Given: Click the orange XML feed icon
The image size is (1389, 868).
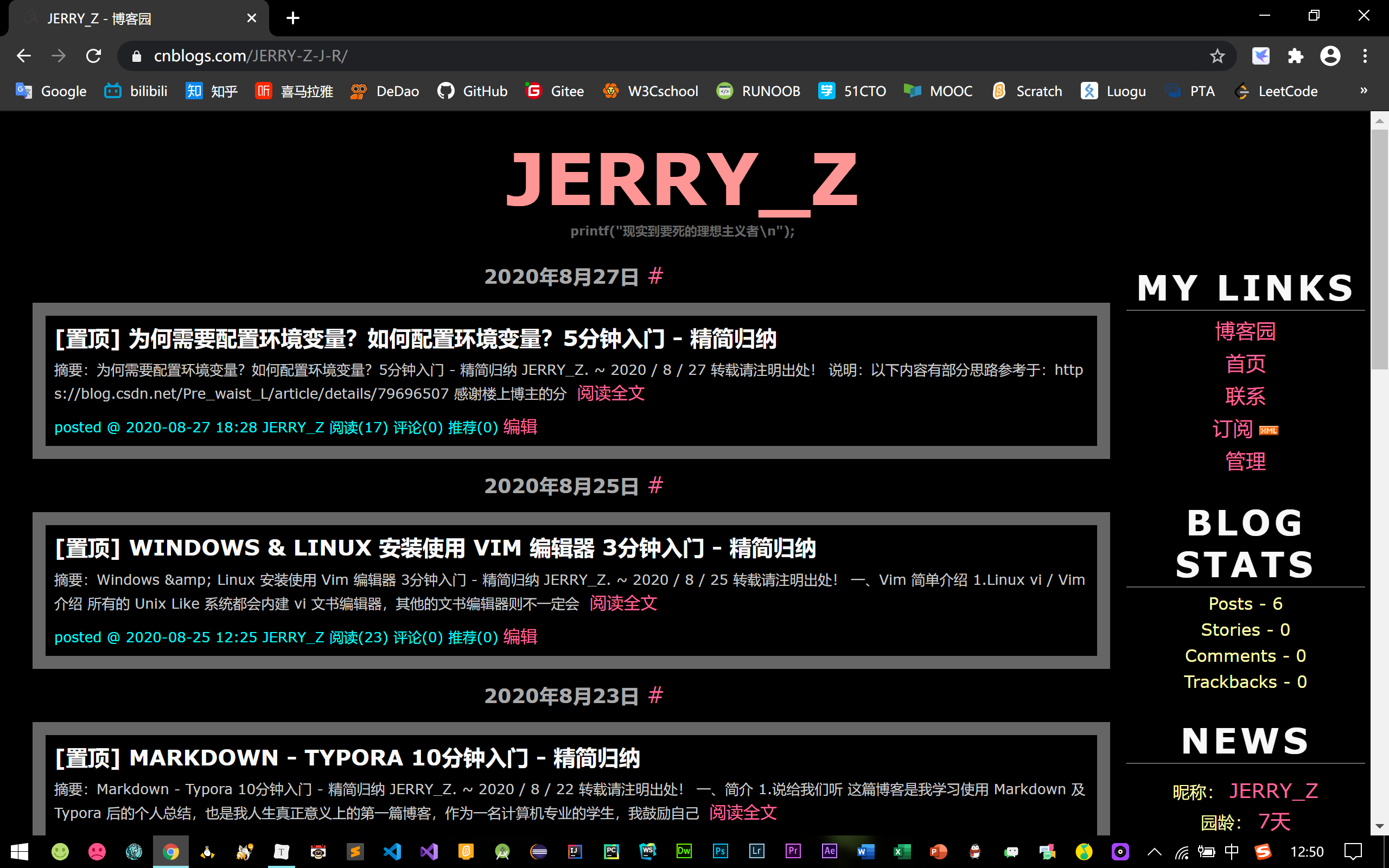Looking at the screenshot, I should (1269, 431).
